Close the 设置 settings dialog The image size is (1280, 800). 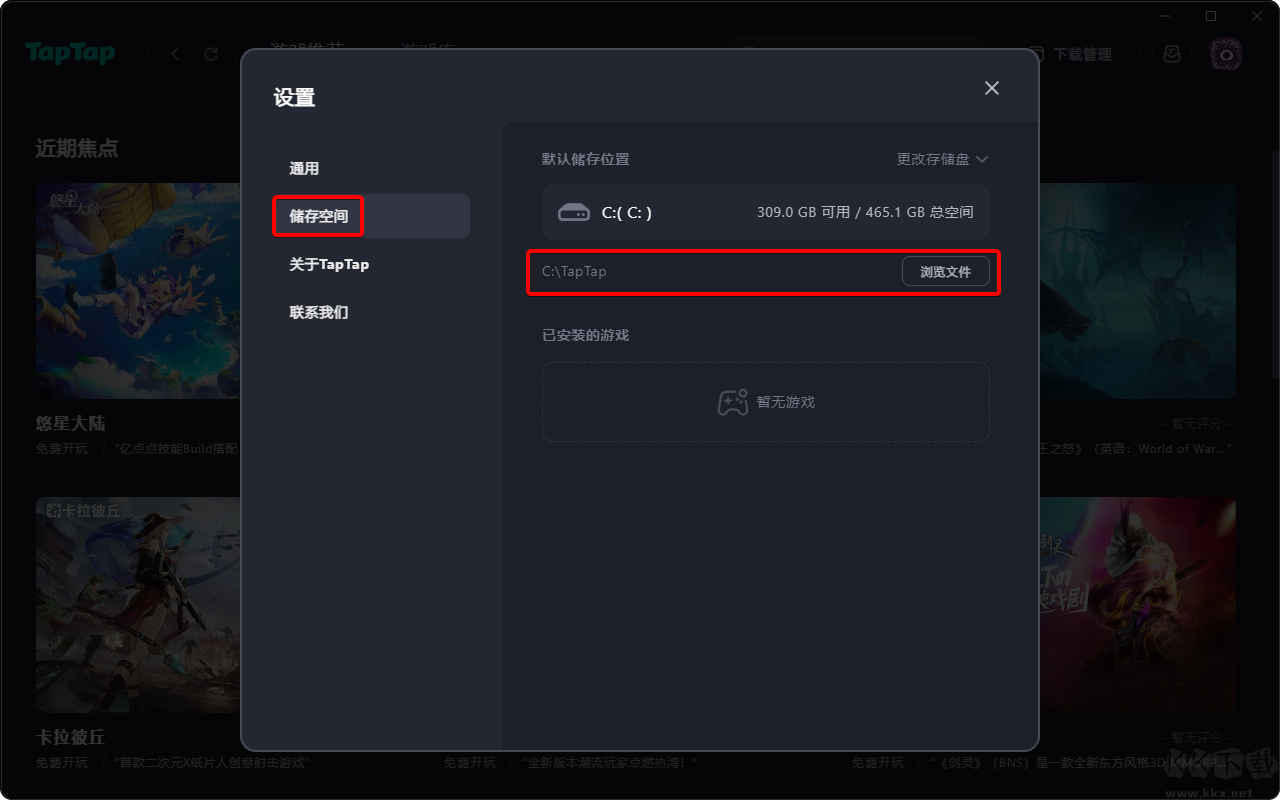[991, 88]
